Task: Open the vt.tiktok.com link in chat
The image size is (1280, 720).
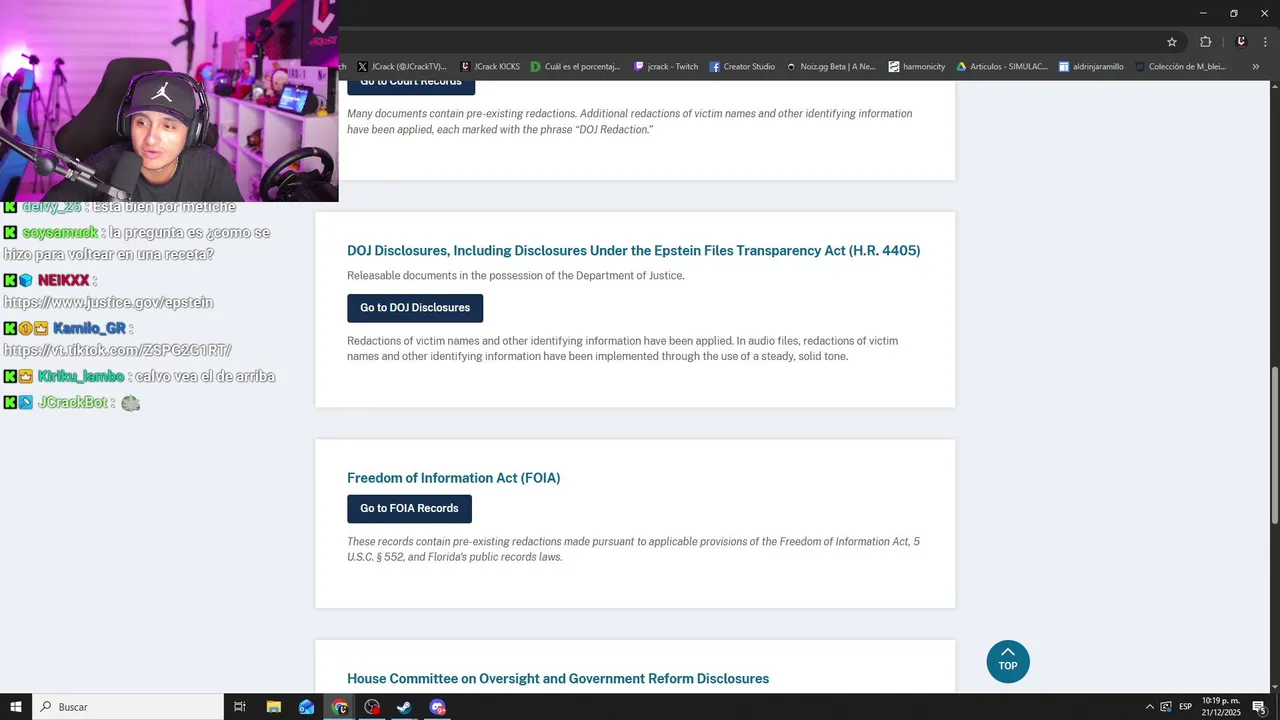Action: [117, 350]
